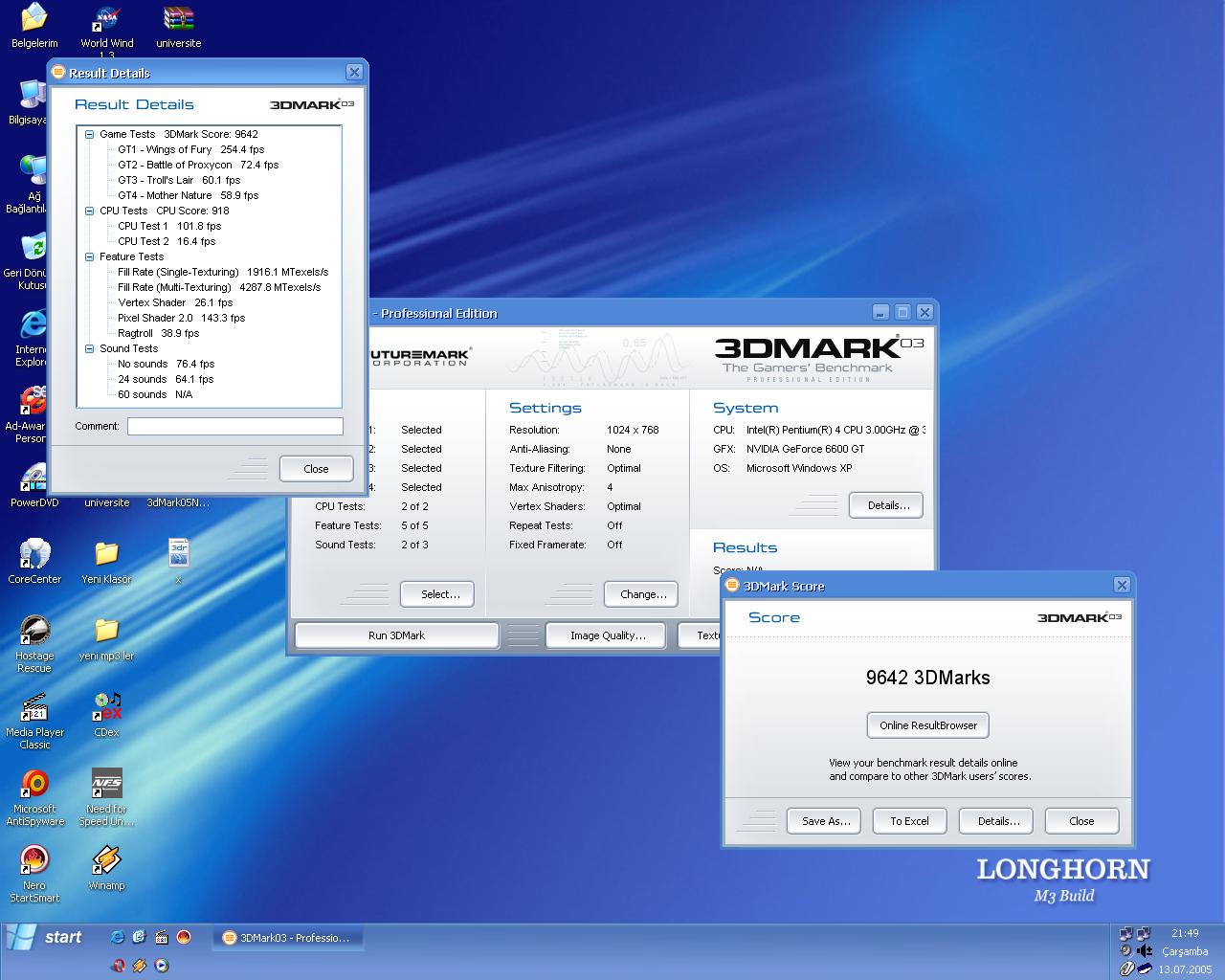Select the 24 sounds 64.1 fps row

pyautogui.click(x=166, y=379)
